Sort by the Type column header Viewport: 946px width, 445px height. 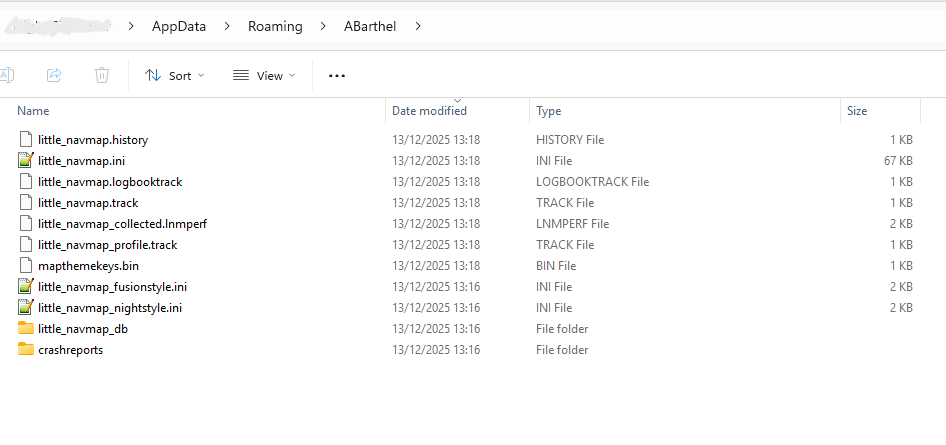(x=548, y=111)
